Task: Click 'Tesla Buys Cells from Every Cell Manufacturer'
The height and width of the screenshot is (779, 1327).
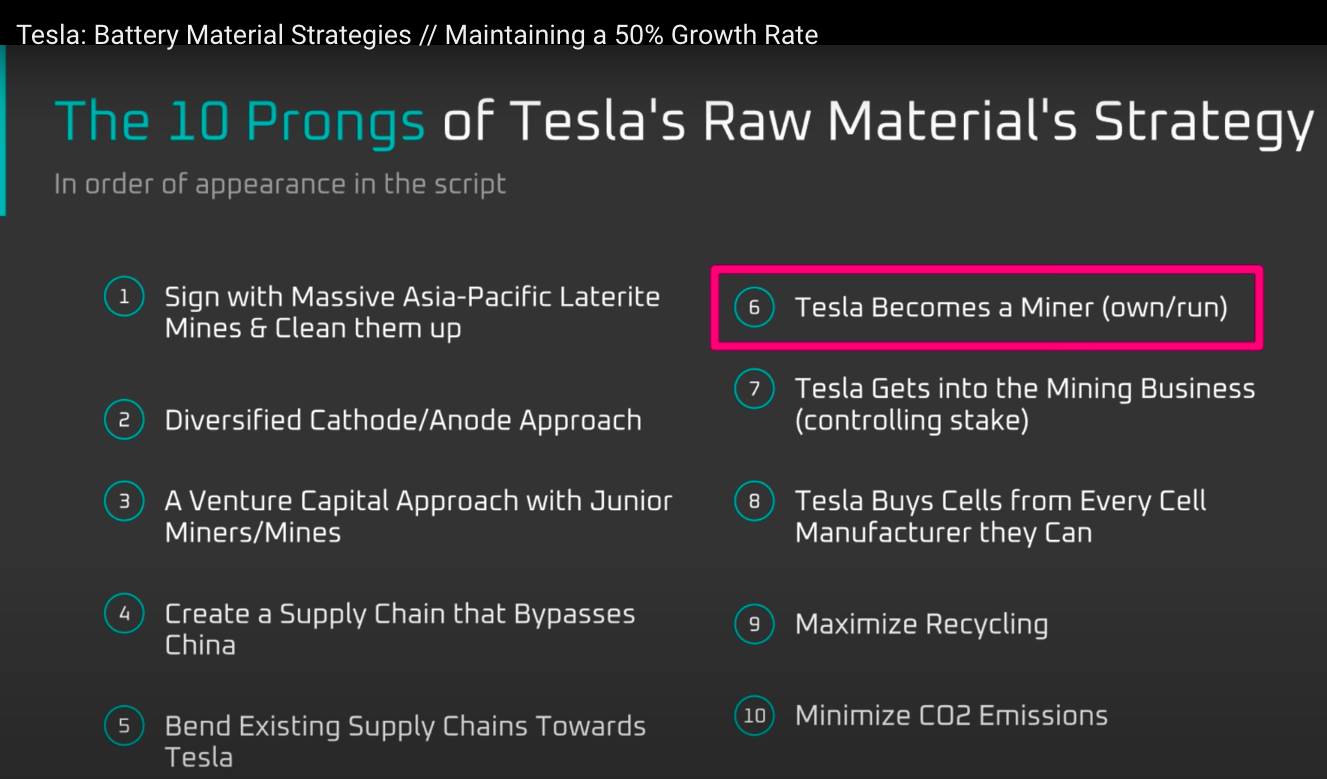Action: (1000, 516)
